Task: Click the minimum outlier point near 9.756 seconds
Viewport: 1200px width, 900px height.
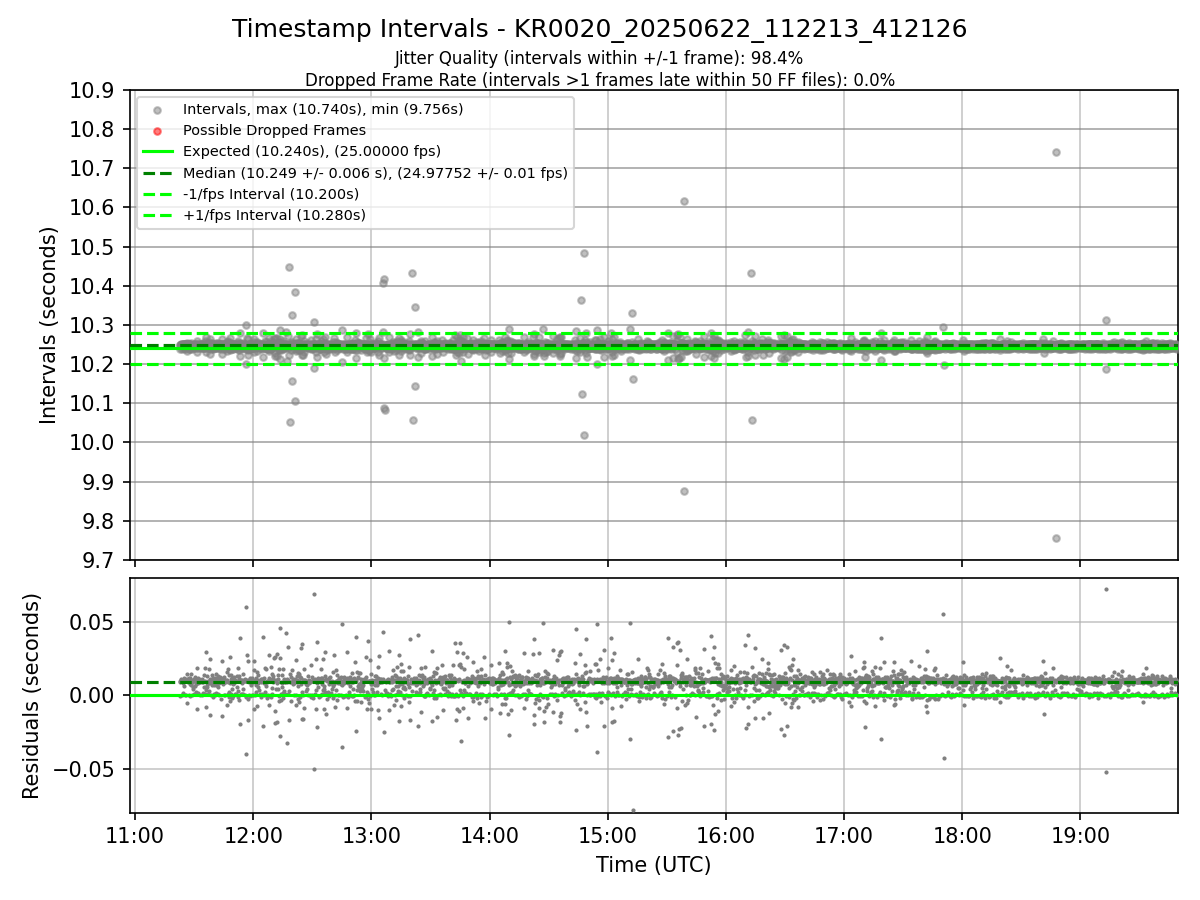Action: point(1056,538)
